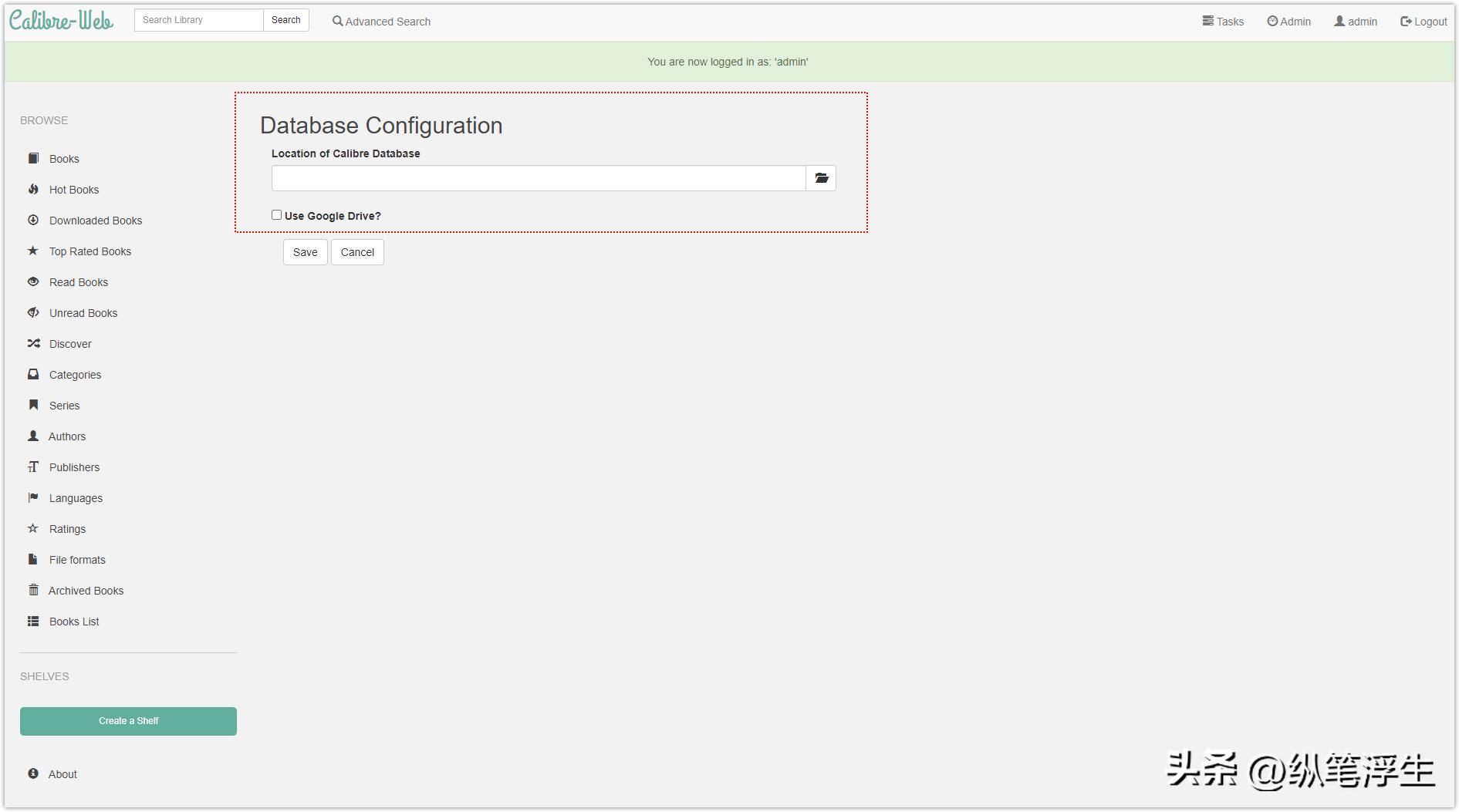Click the 'Use Google Drive?' label text
This screenshot has height=812, width=1459.
point(333,216)
